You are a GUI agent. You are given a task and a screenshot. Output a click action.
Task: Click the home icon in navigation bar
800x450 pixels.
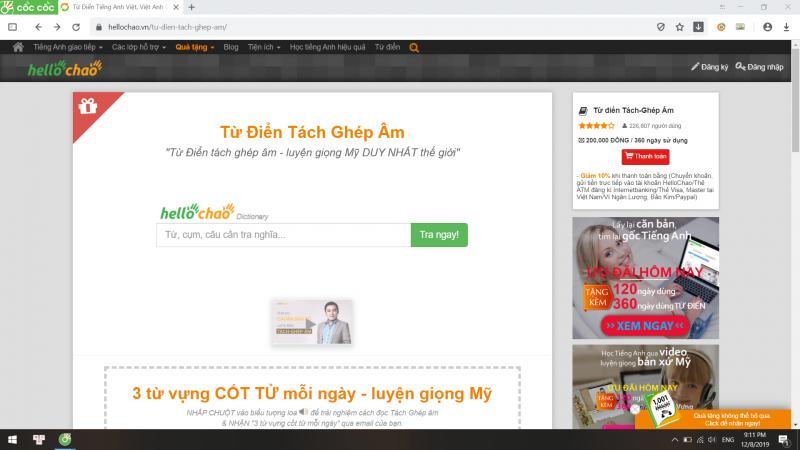point(19,47)
